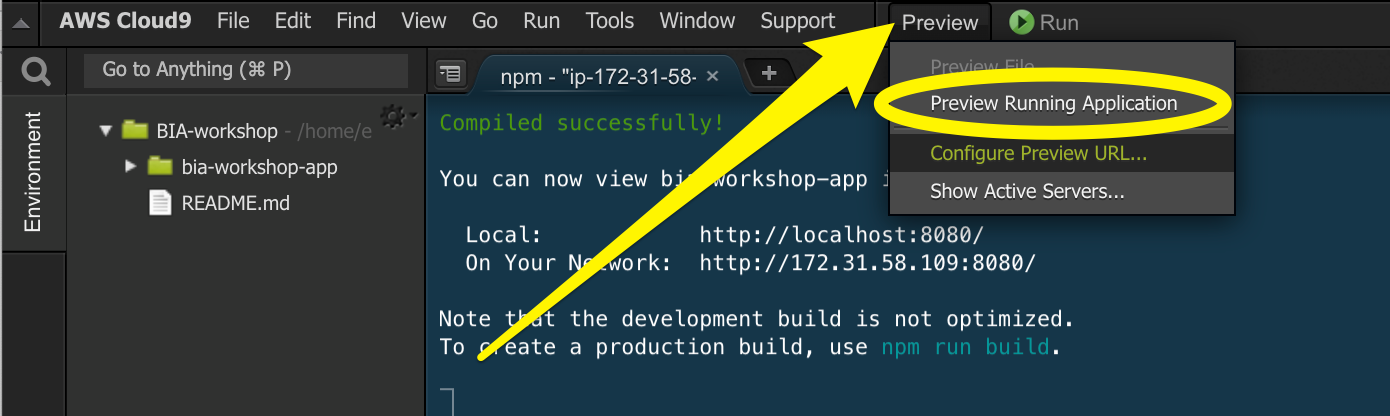Viewport: 1390px width, 416px height.
Task: Click the http://172.31.58.109:8080/ URL
Action: [868, 264]
